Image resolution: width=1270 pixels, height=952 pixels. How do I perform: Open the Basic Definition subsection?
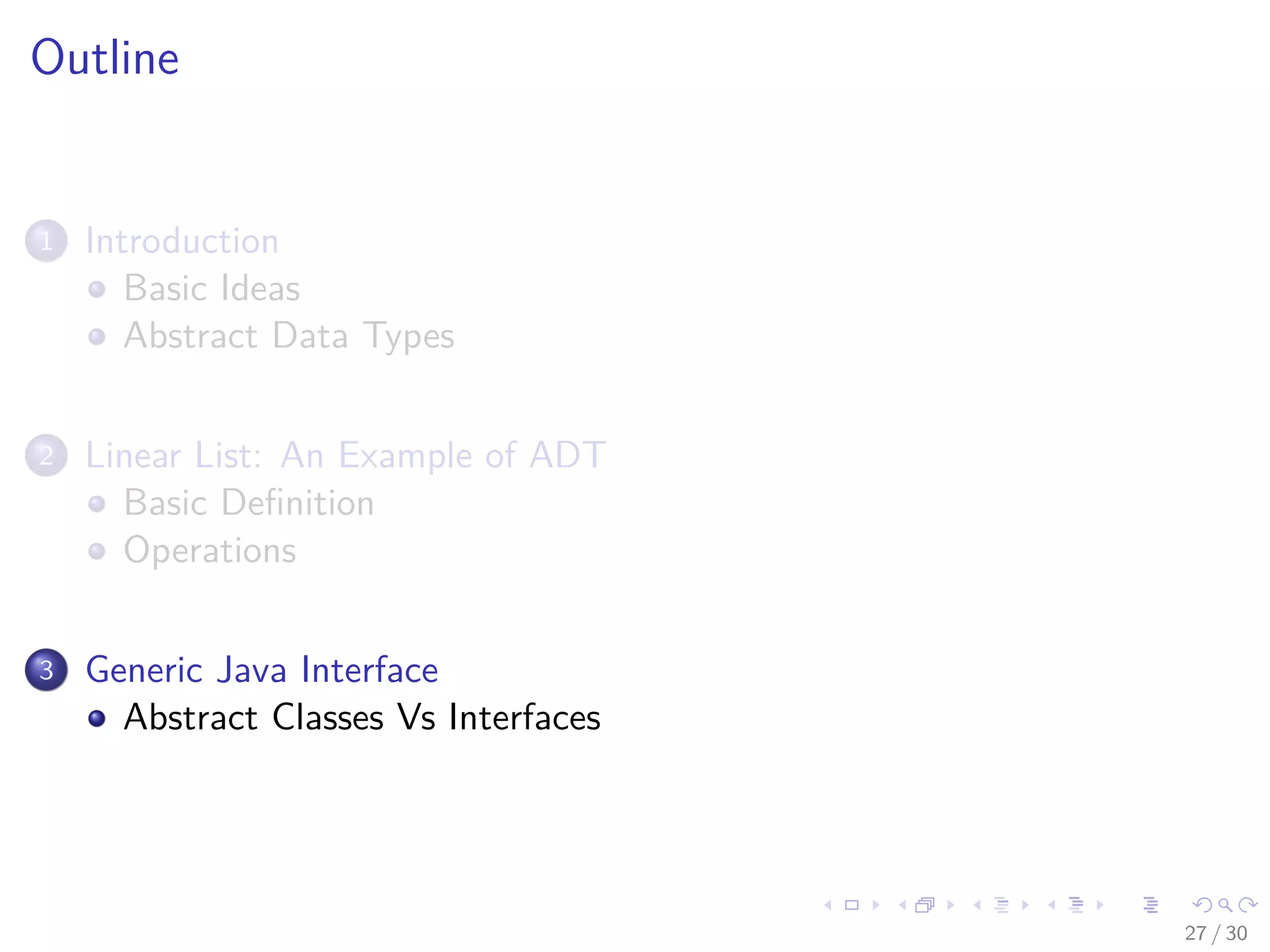tap(249, 503)
